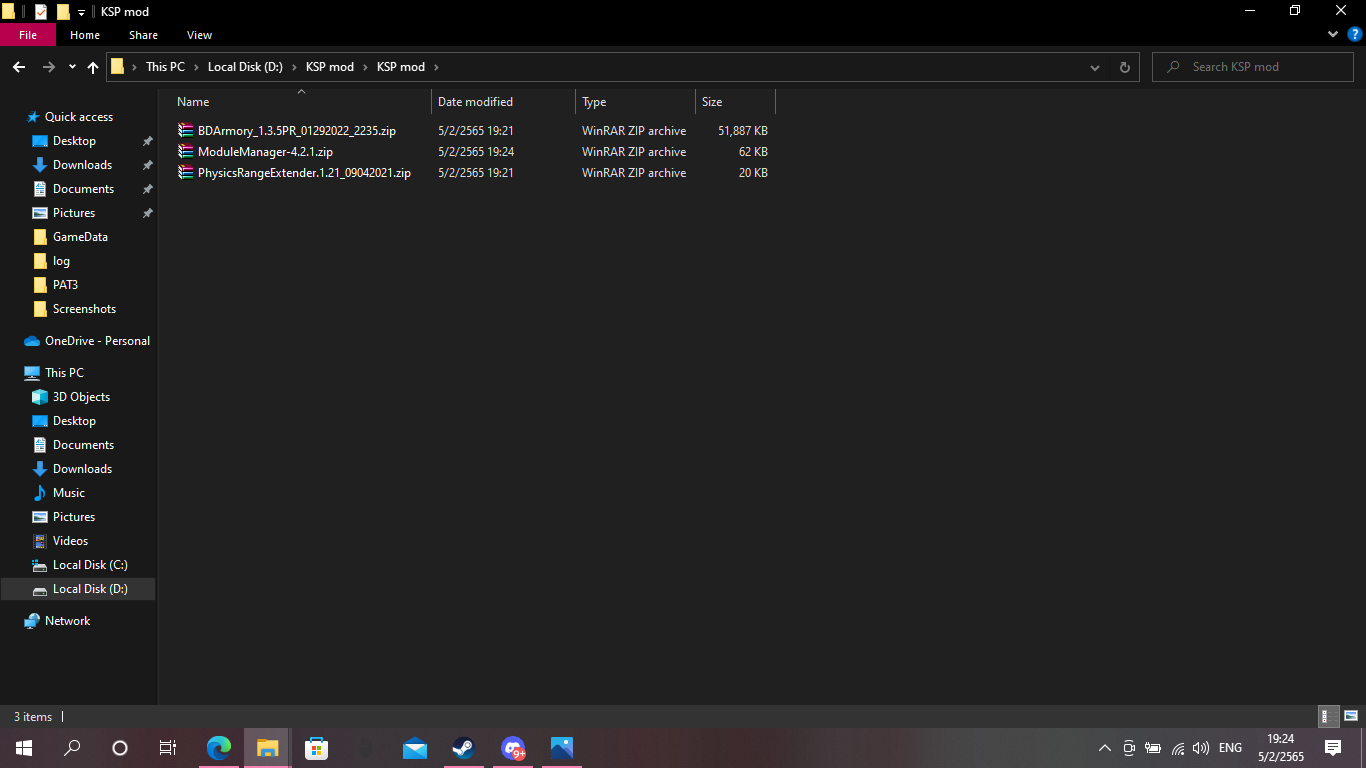Switch to the View ribbon tab
Image resolution: width=1366 pixels, height=768 pixels.
200,35
